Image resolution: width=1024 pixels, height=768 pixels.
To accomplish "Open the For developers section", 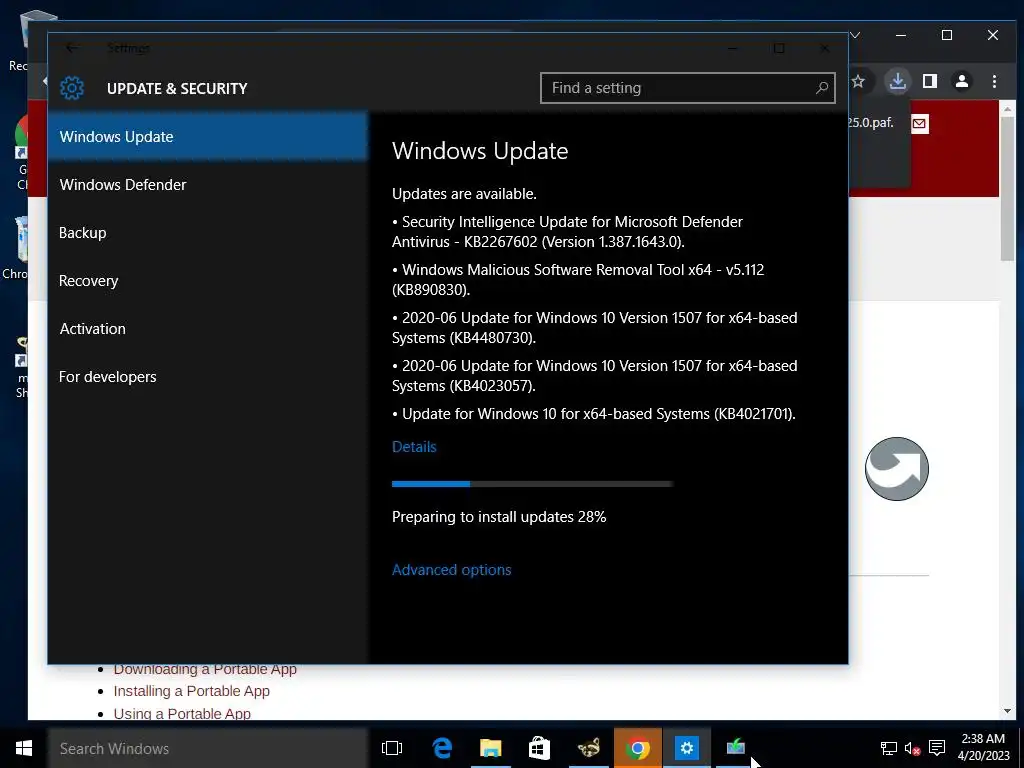I will pos(208,377).
